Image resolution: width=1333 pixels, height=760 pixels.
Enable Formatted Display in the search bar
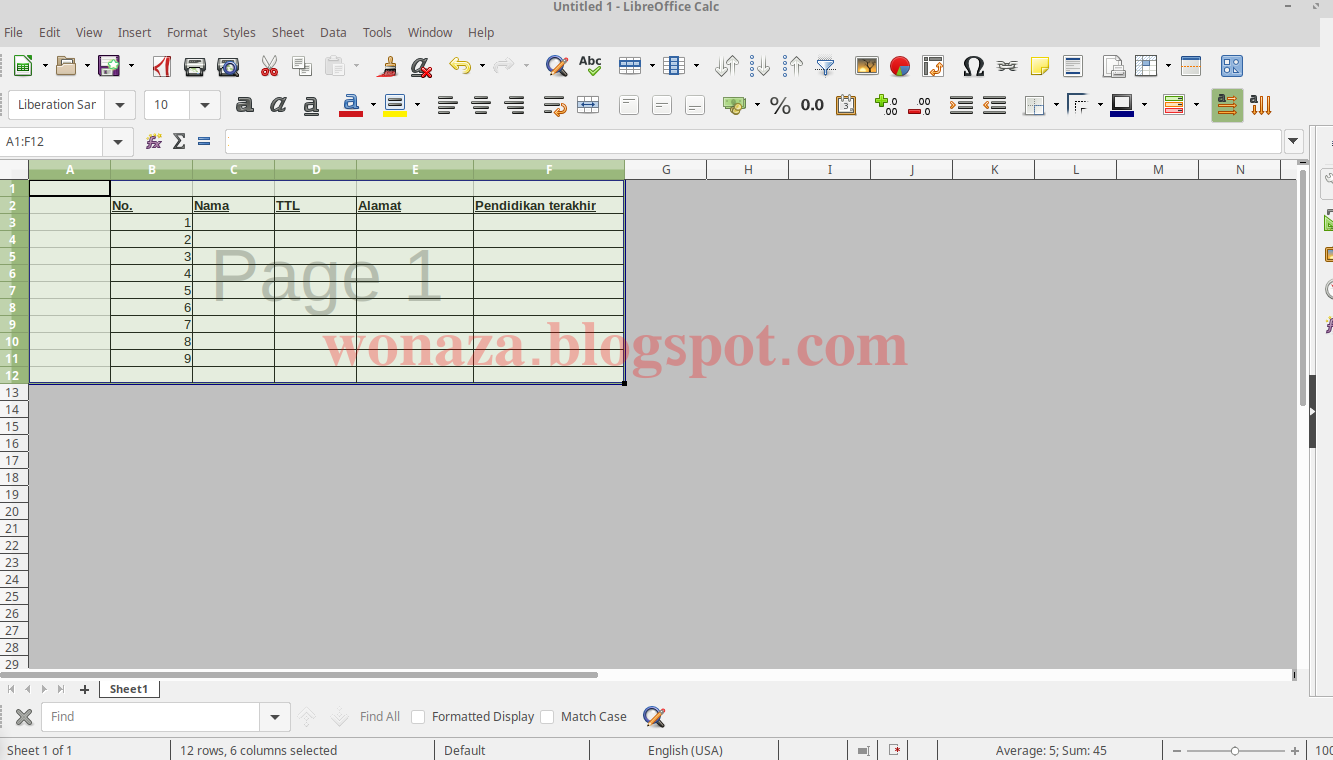point(420,716)
